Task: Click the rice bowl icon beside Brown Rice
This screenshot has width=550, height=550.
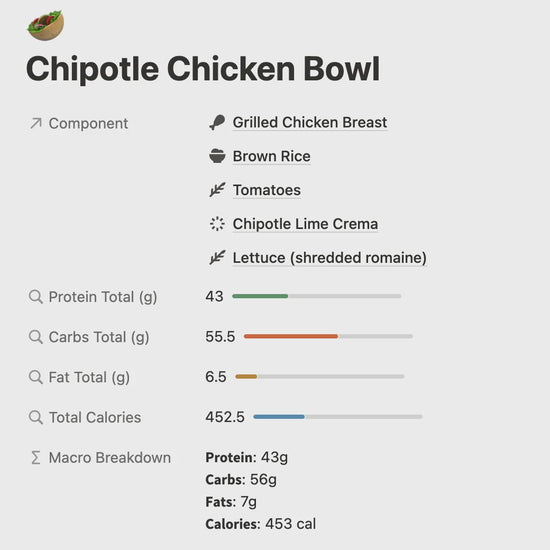Action: (x=217, y=156)
